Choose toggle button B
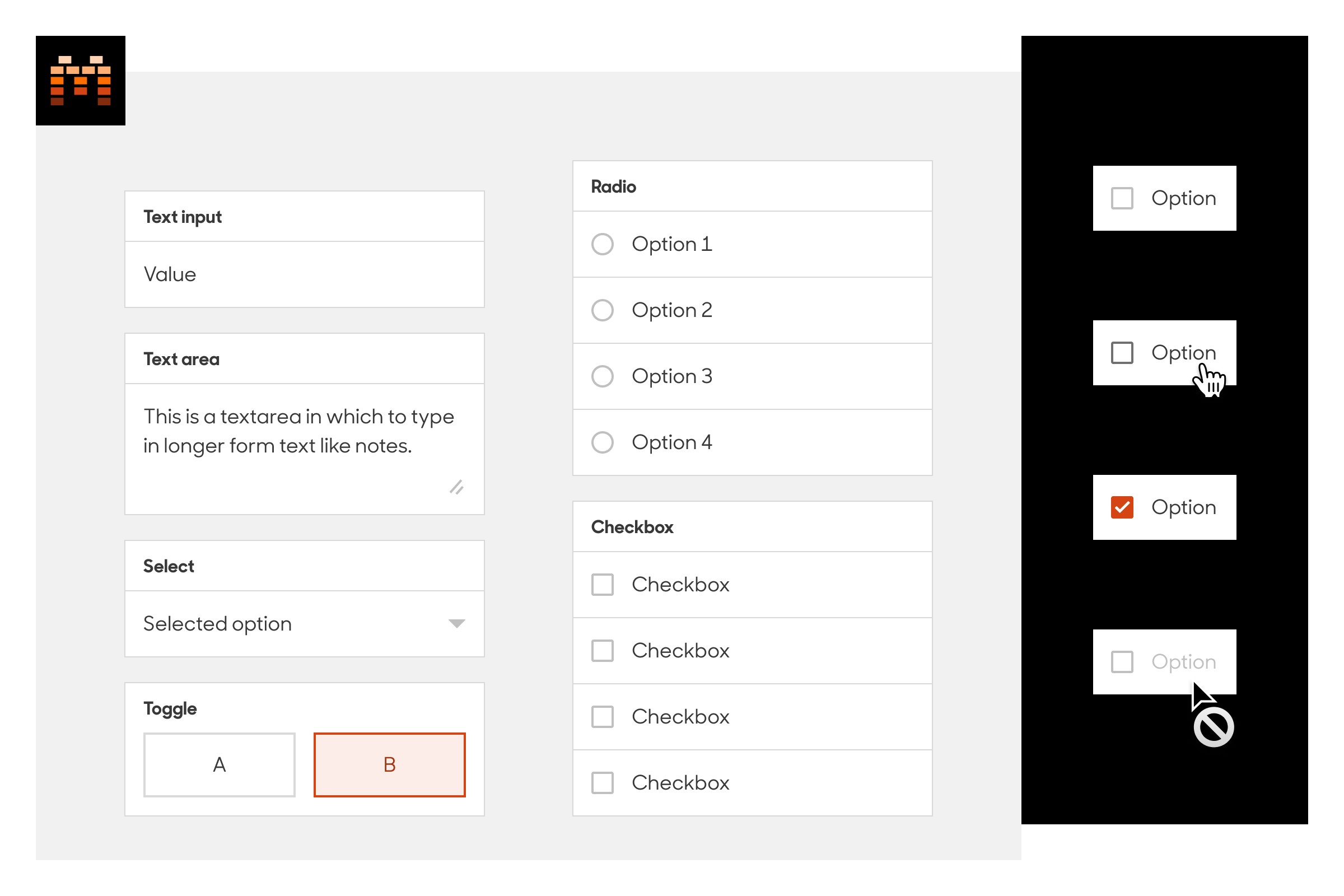The height and width of the screenshot is (896, 1344). point(390,764)
